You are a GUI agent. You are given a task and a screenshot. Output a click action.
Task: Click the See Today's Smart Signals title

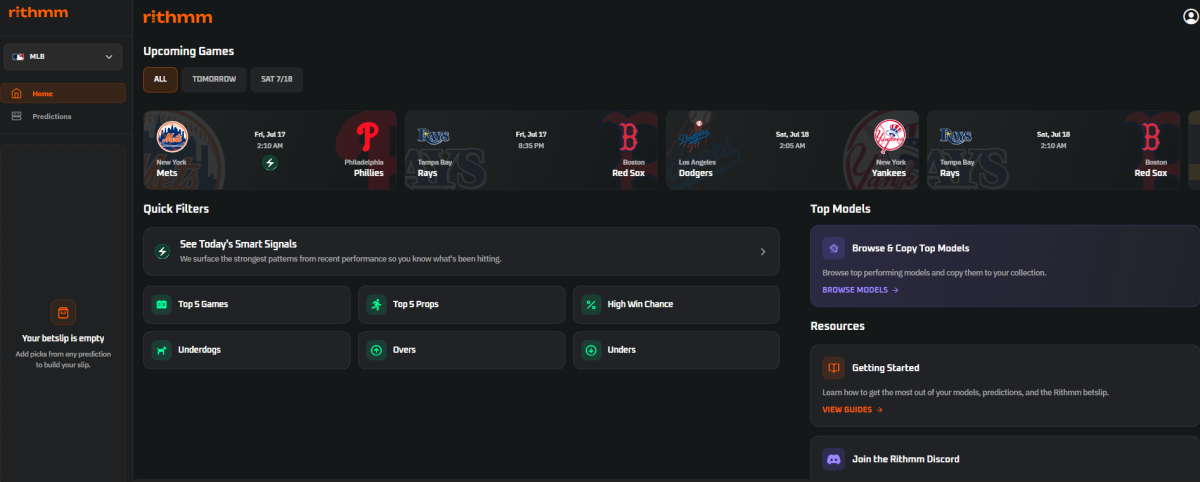[238, 244]
